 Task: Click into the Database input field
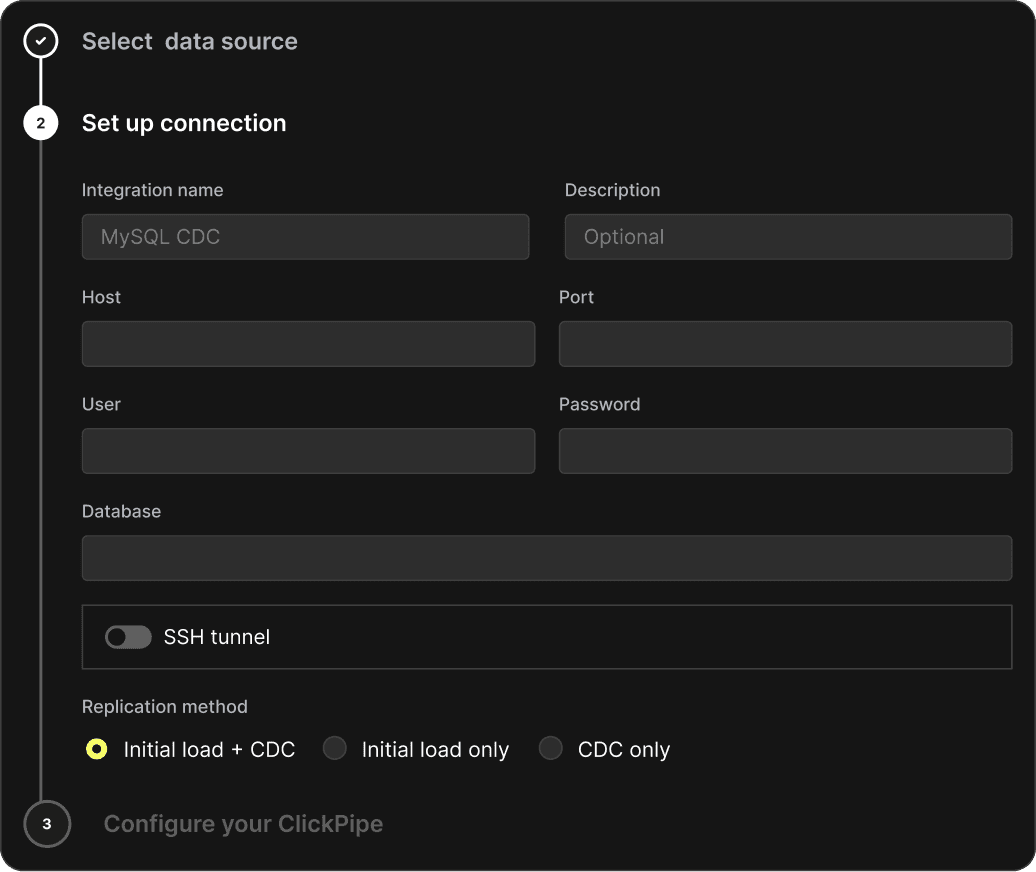click(x=547, y=558)
